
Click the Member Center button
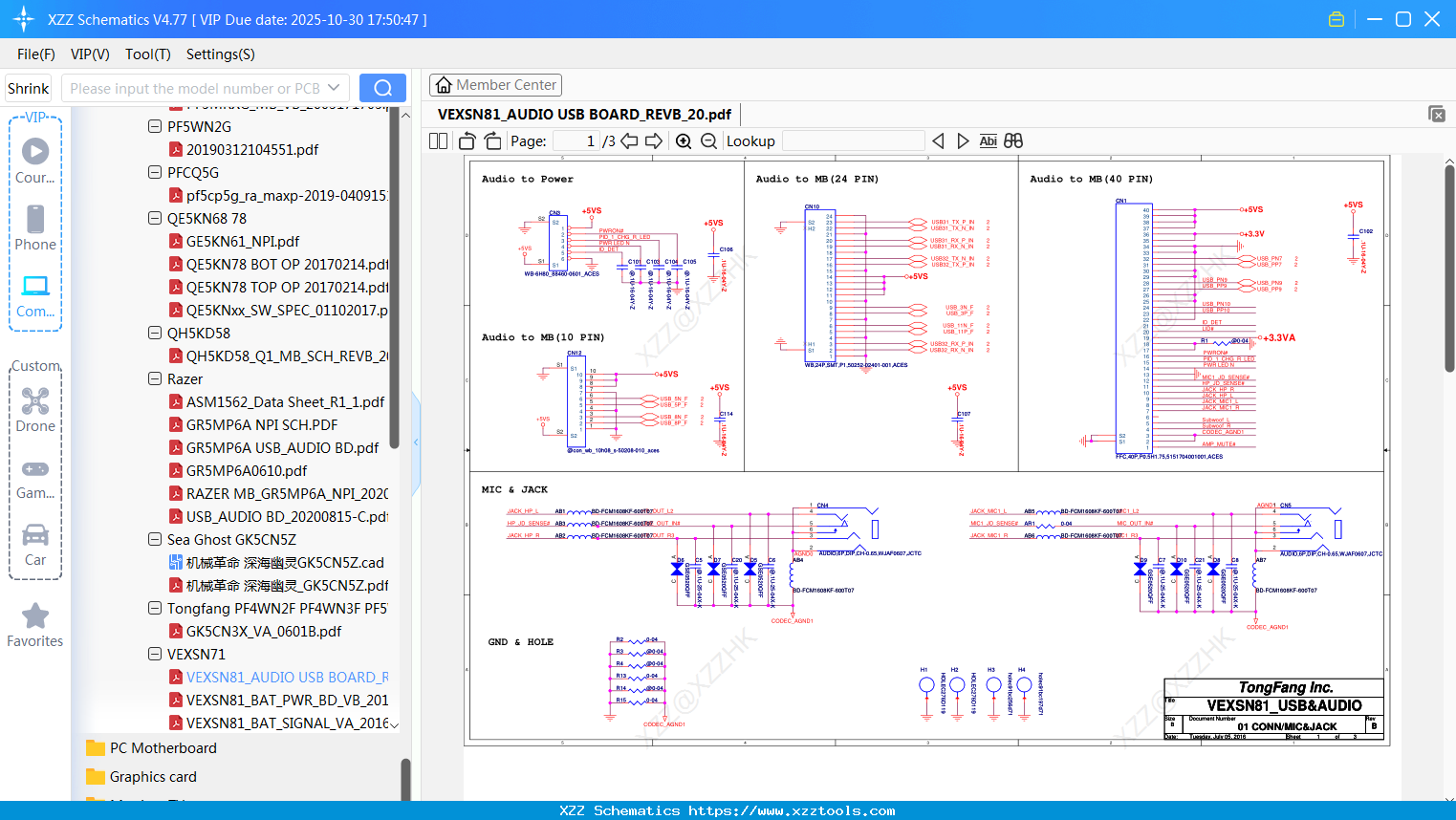coord(495,85)
